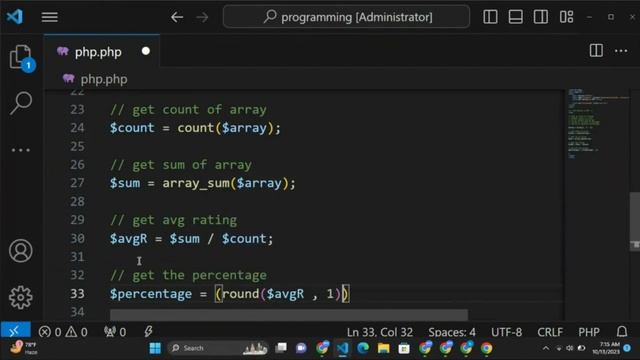
Task: Open the Teams chat taskbar icon
Action: coord(301,348)
